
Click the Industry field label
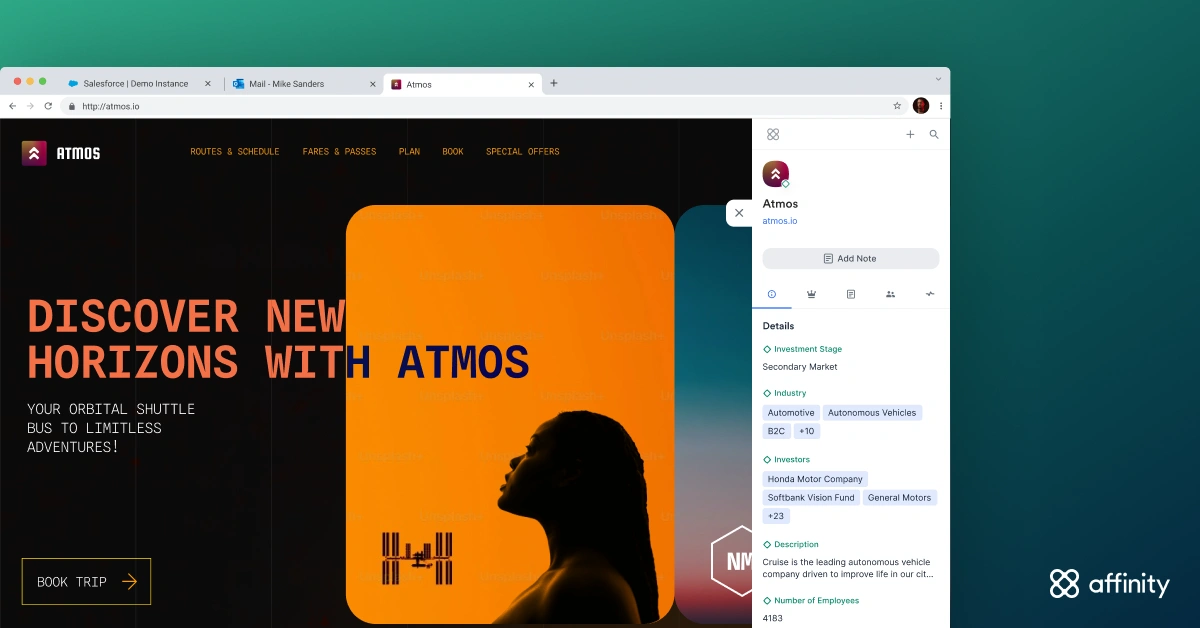(x=790, y=393)
